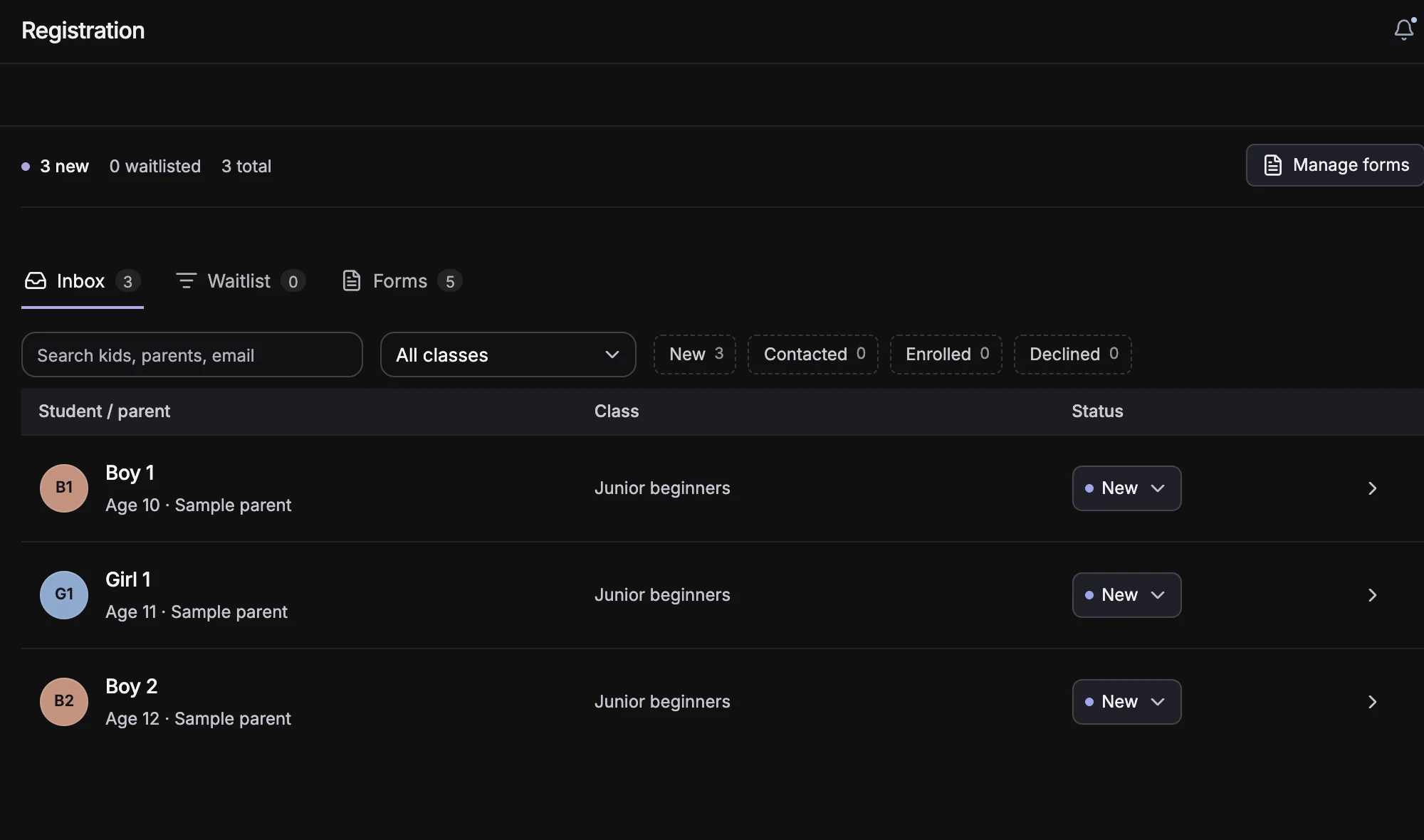Click Junior beginners in Boy 2 row
Image resolution: width=1424 pixels, height=840 pixels.
pos(662,702)
